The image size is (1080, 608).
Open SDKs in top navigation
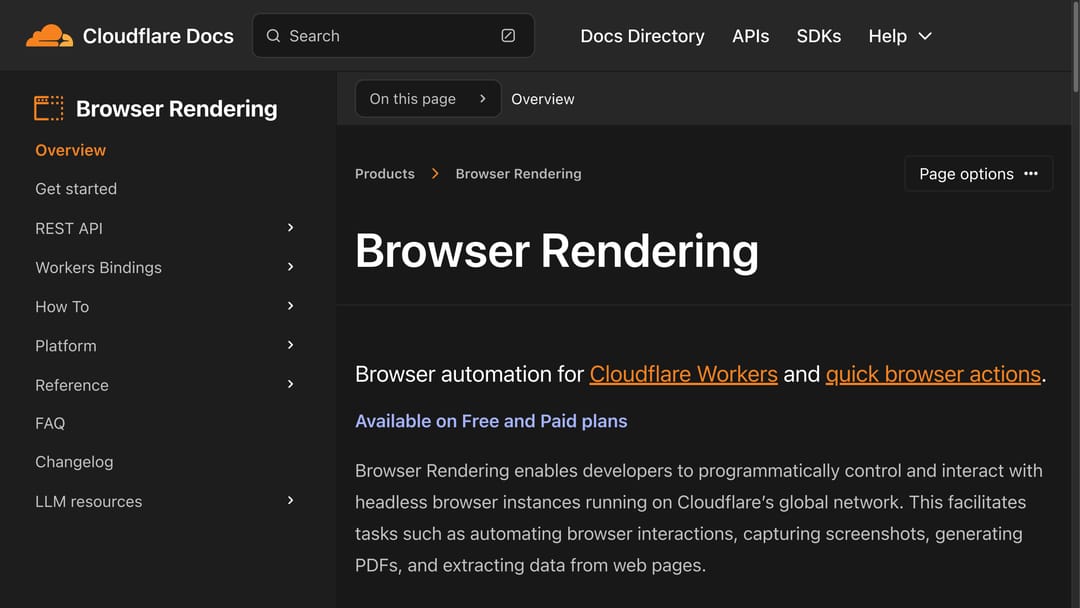[x=818, y=36]
